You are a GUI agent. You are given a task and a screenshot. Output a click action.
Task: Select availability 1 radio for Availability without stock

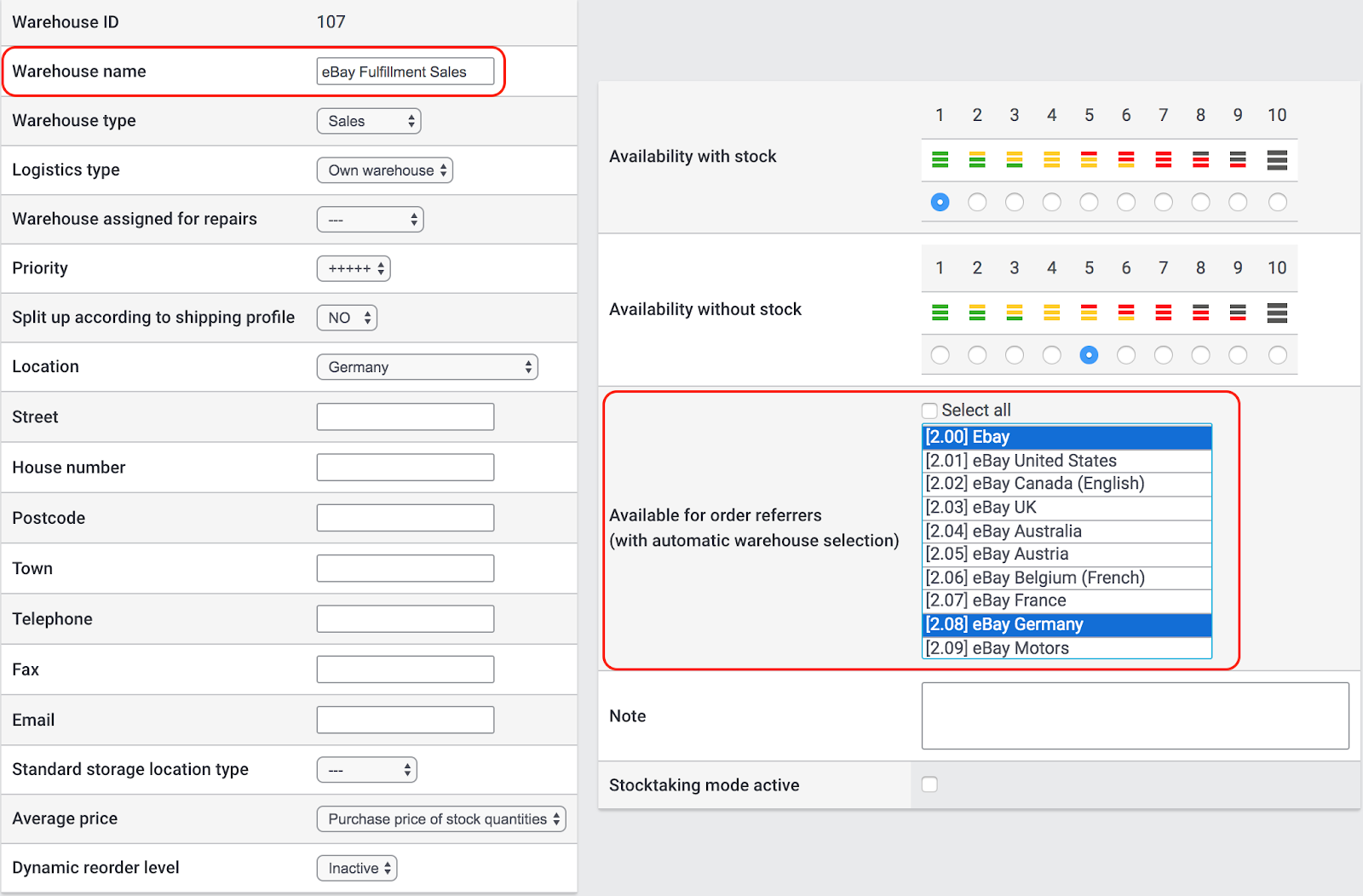pyautogui.click(x=940, y=355)
